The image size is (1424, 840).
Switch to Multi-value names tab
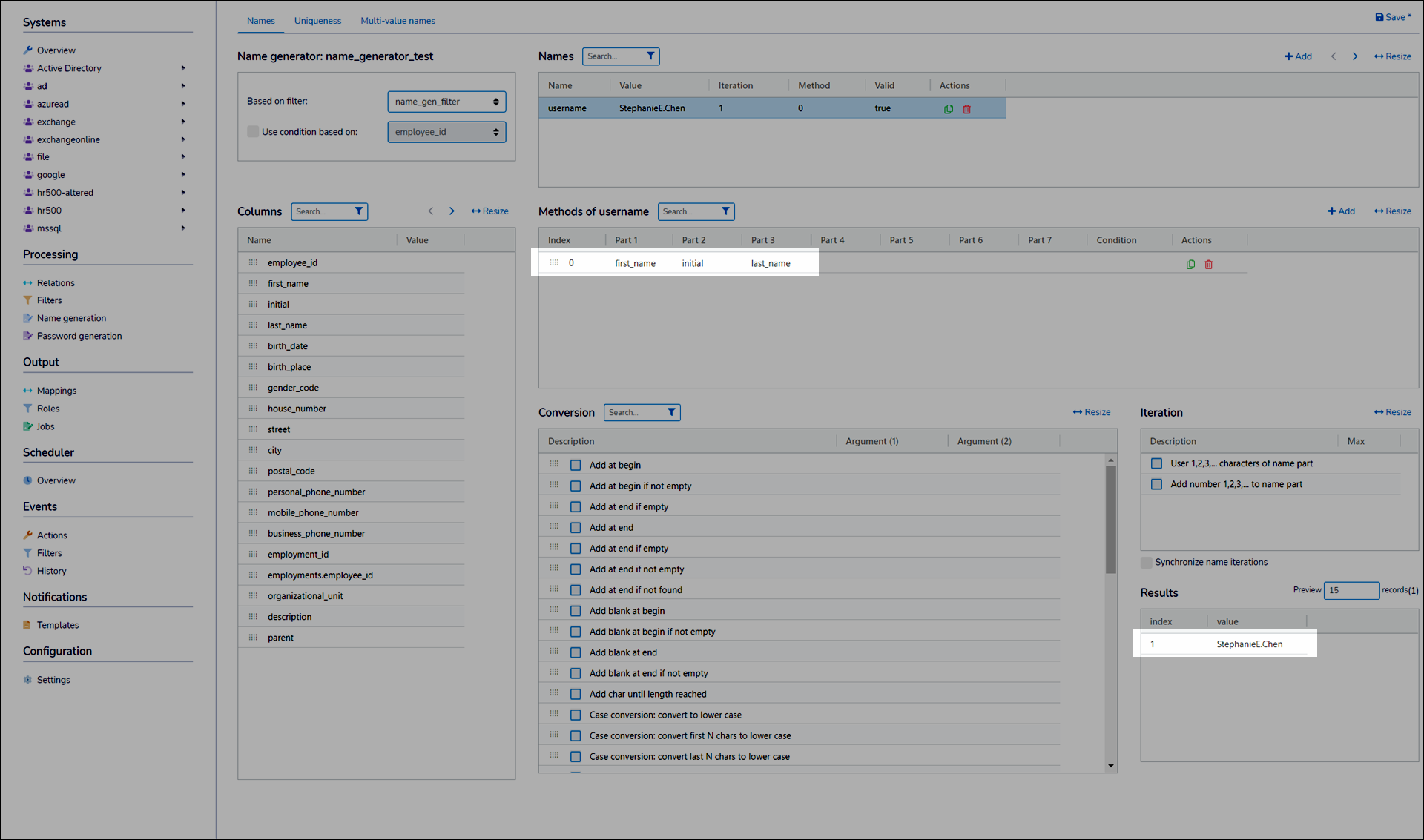(x=398, y=21)
